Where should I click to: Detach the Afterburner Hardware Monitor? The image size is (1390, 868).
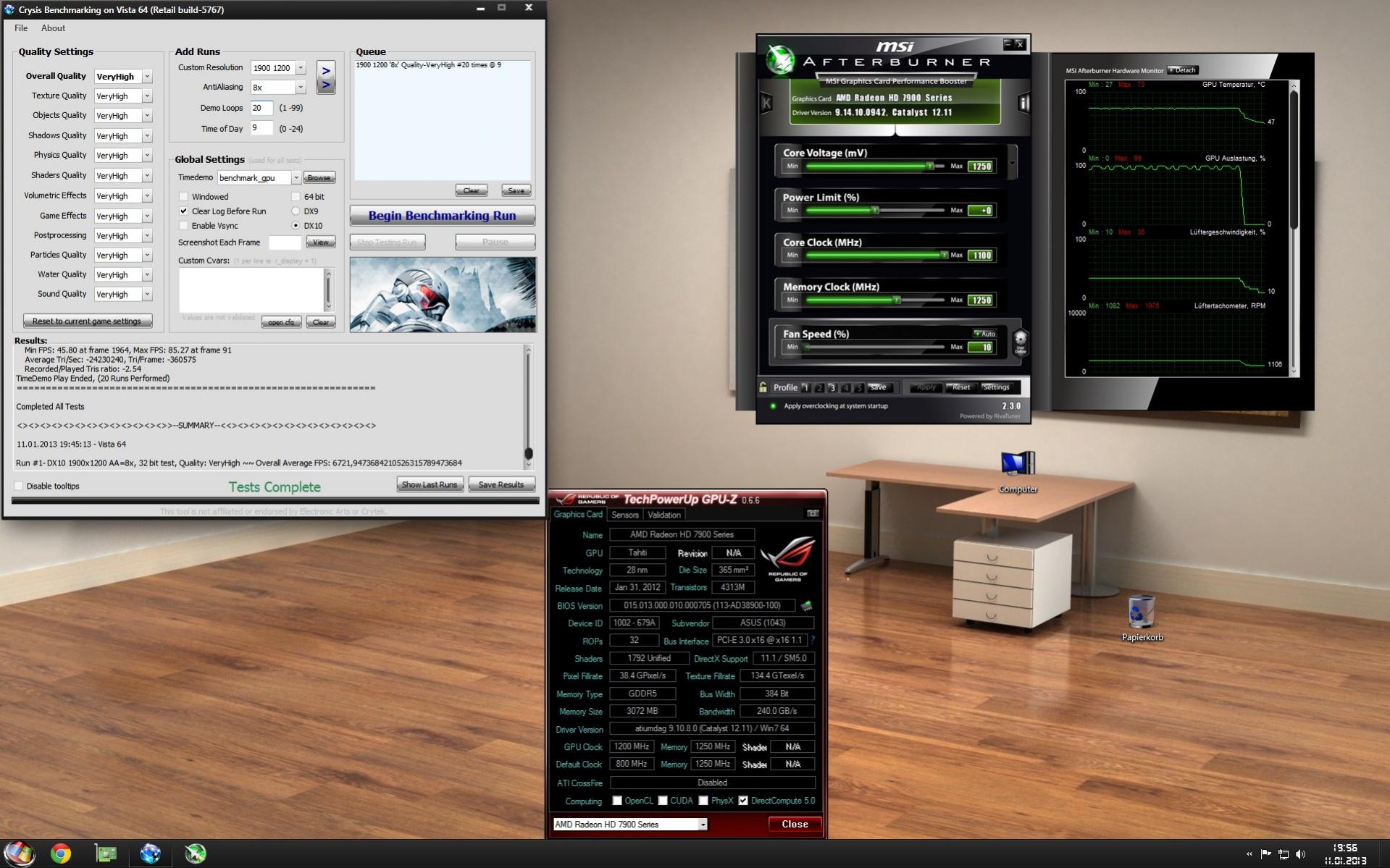coord(1184,70)
